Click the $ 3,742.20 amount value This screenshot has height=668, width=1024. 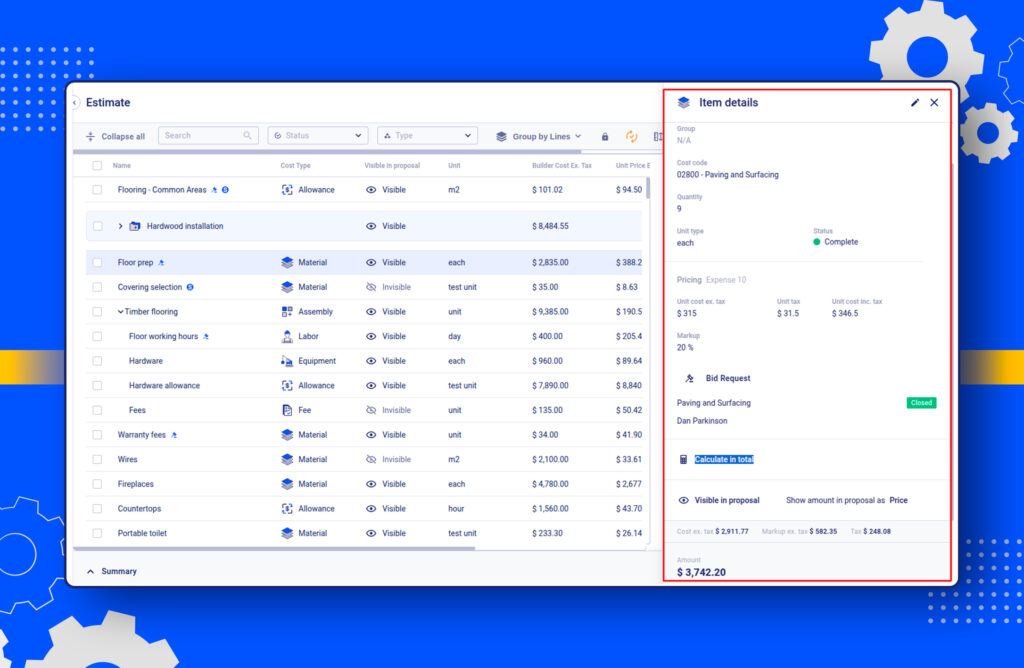(701, 573)
